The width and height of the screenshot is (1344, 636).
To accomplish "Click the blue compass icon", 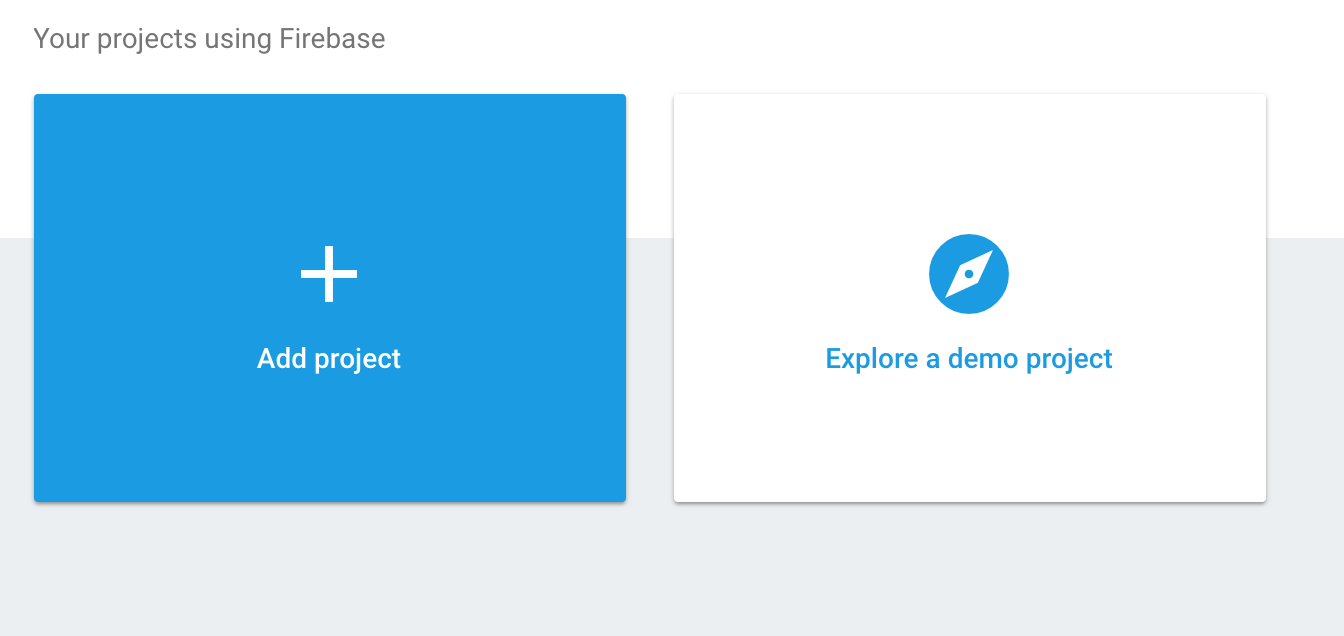I will [x=968, y=274].
